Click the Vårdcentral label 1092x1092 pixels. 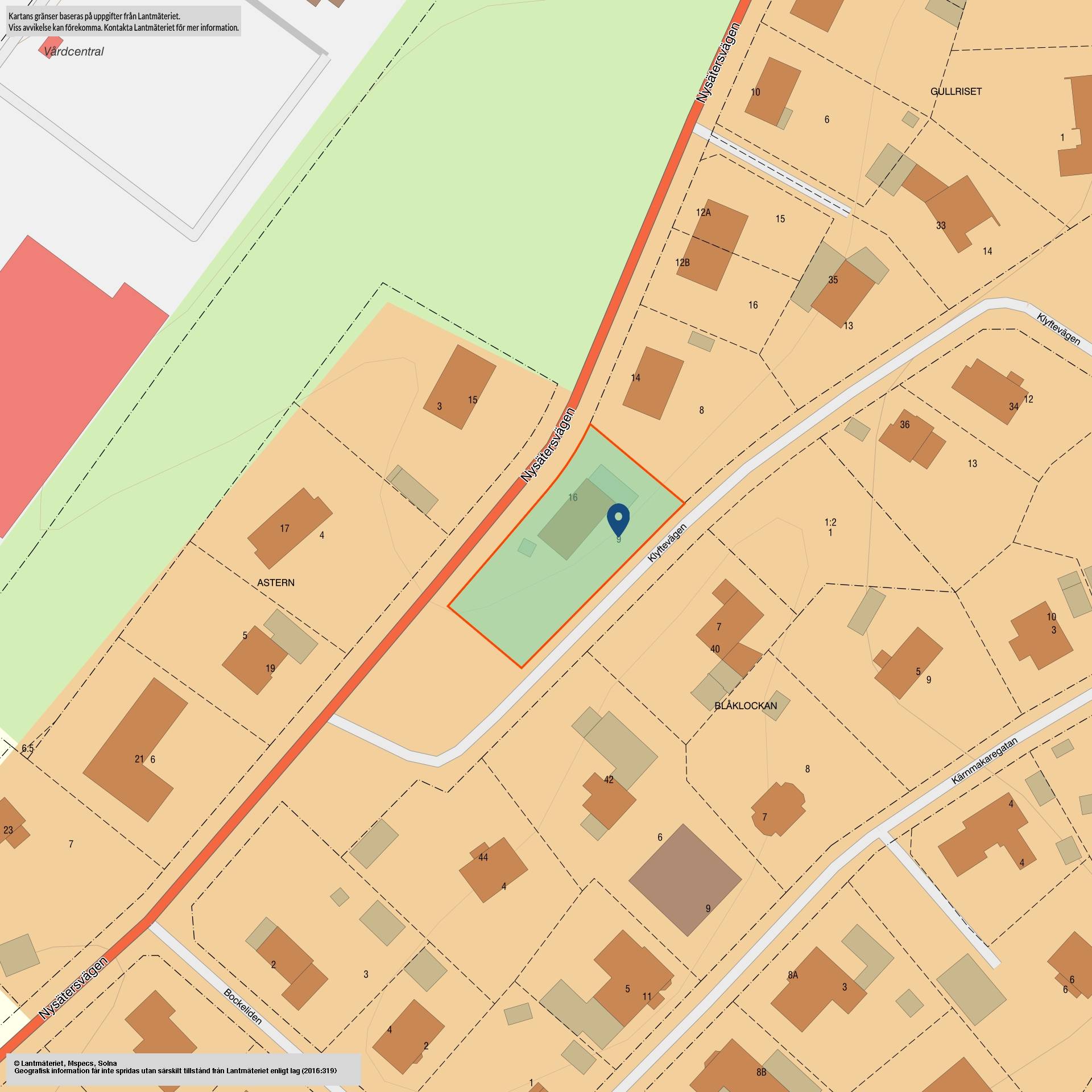74,52
